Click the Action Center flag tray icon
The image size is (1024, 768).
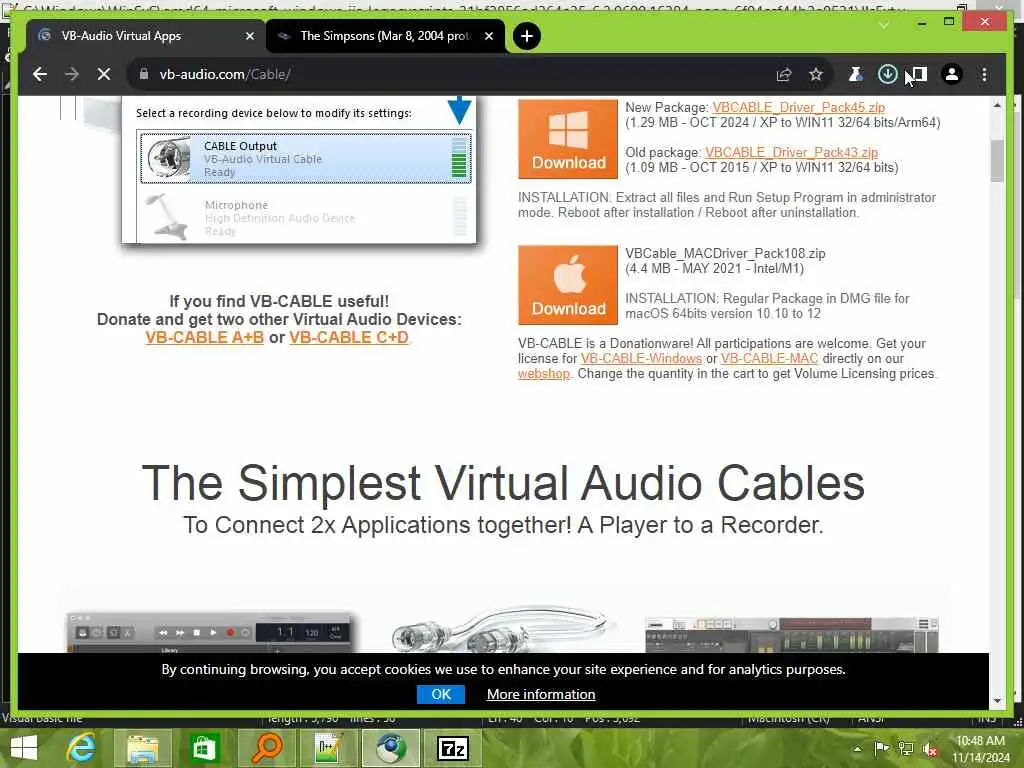(881, 748)
